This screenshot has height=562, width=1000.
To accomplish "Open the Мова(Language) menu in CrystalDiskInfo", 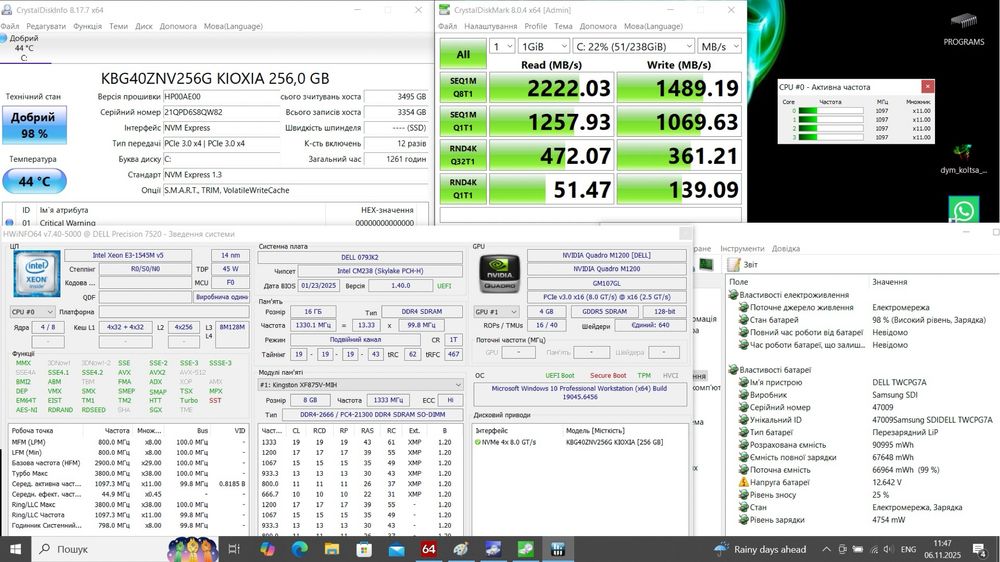I will (x=233, y=26).
